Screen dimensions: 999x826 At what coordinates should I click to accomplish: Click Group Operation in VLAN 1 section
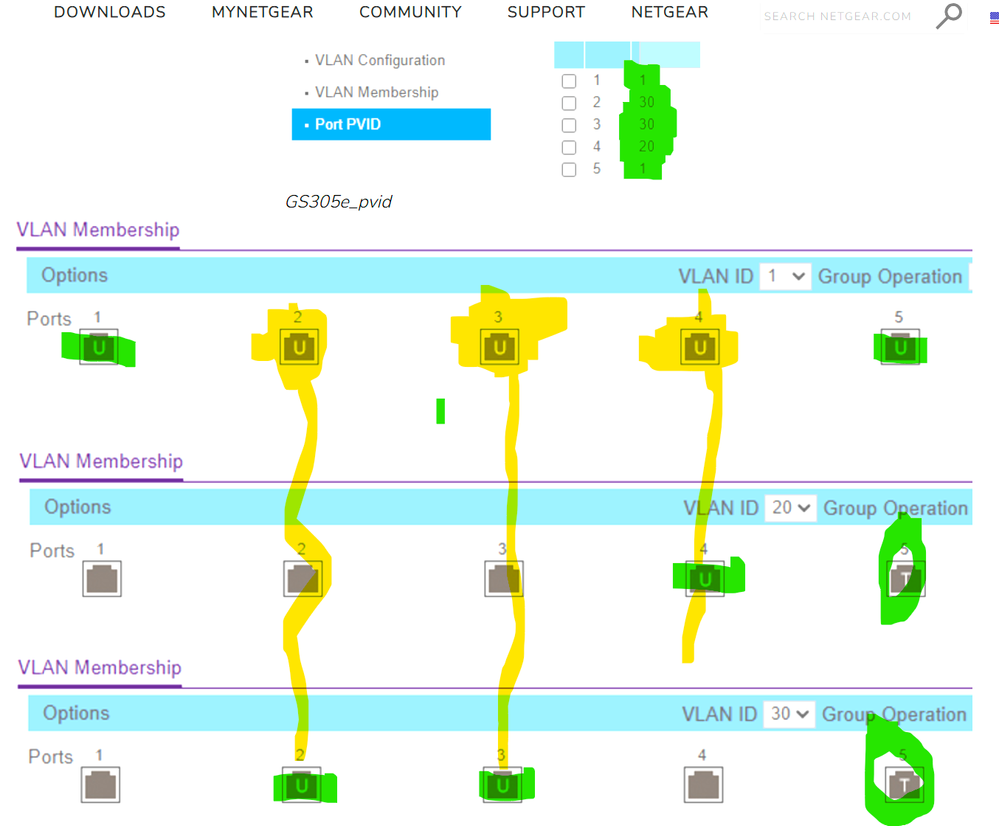pos(889,277)
